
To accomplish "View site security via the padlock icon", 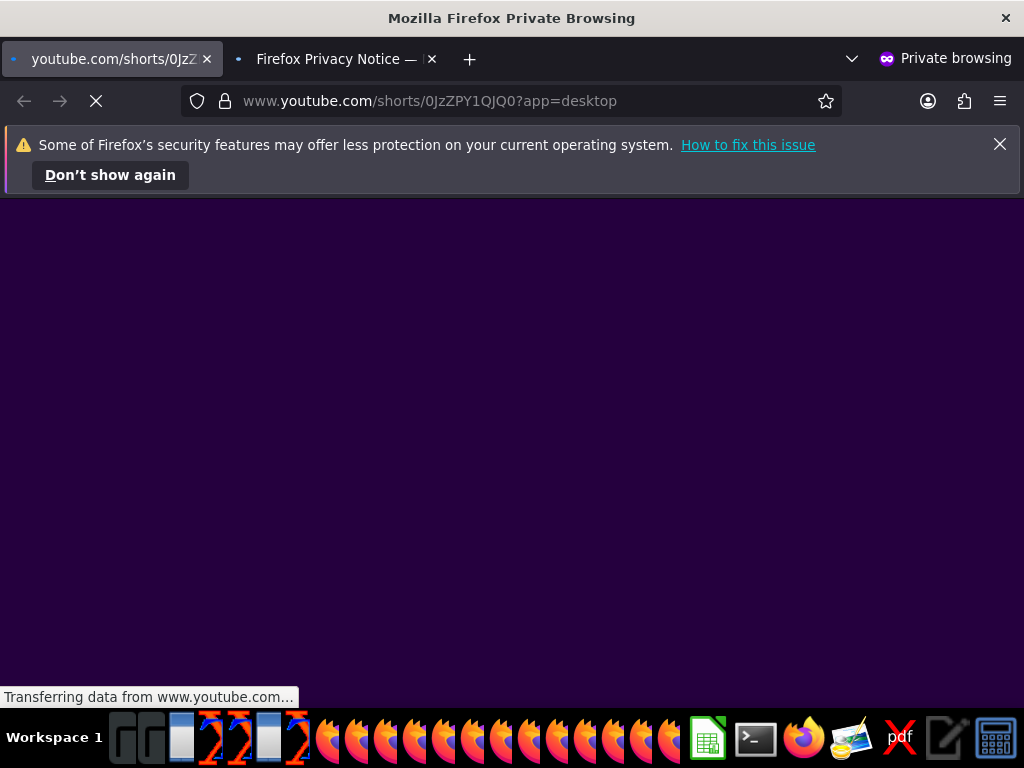I will tap(225, 101).
